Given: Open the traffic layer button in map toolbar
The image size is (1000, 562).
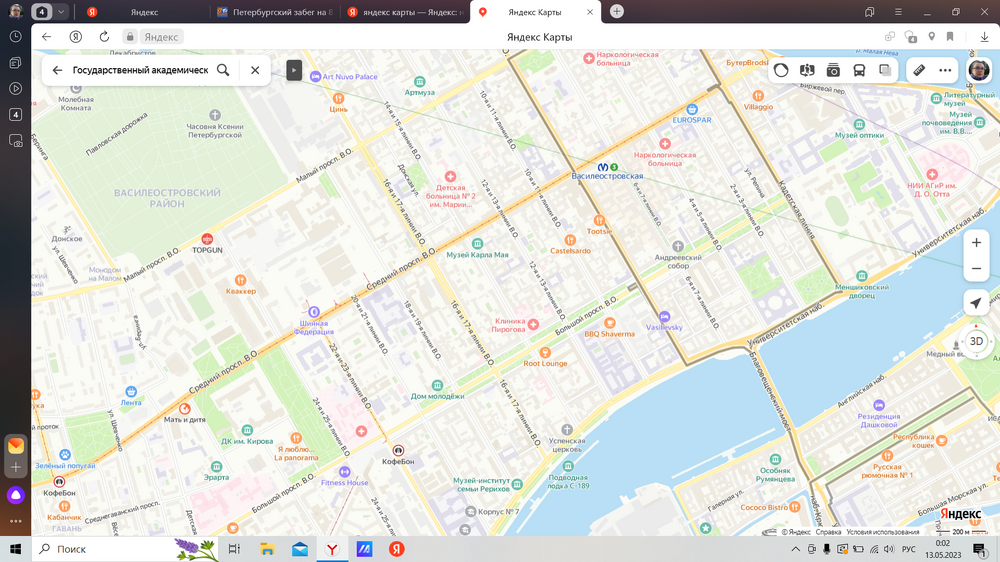Looking at the screenshot, I should point(781,70).
